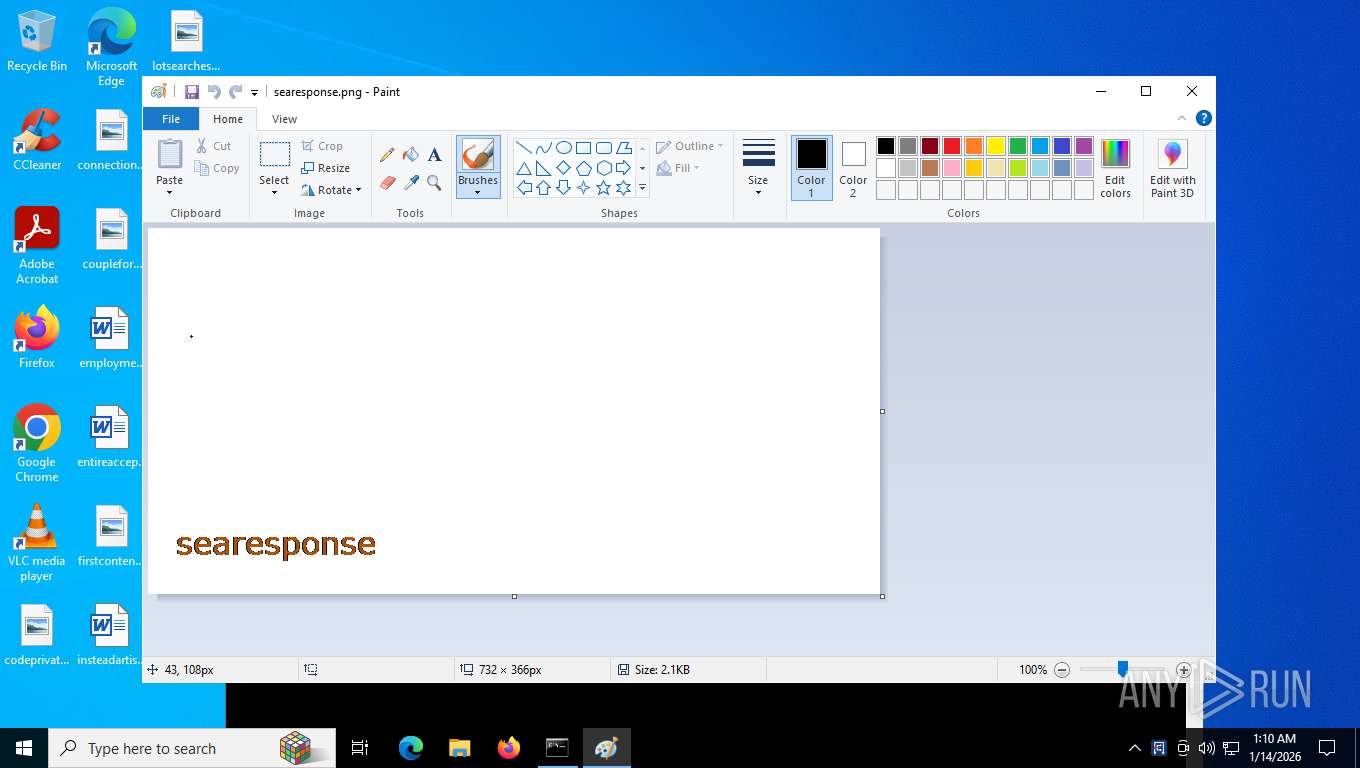Screen dimensions: 1360x768
Task: Open Customize Quick Access Toolbar dropdown
Action: pos(254,92)
